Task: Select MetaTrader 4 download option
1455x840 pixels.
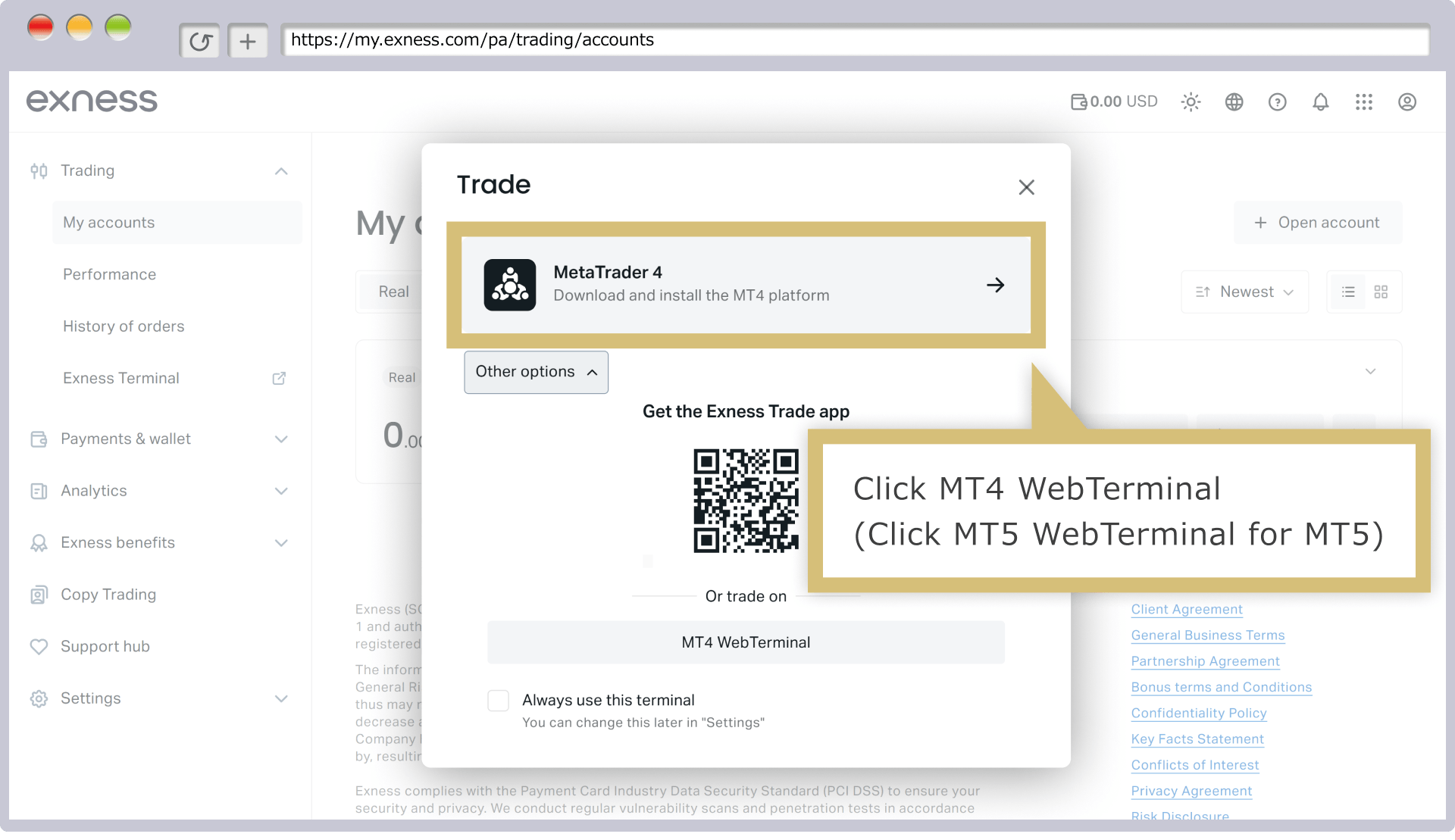Action: (x=746, y=285)
